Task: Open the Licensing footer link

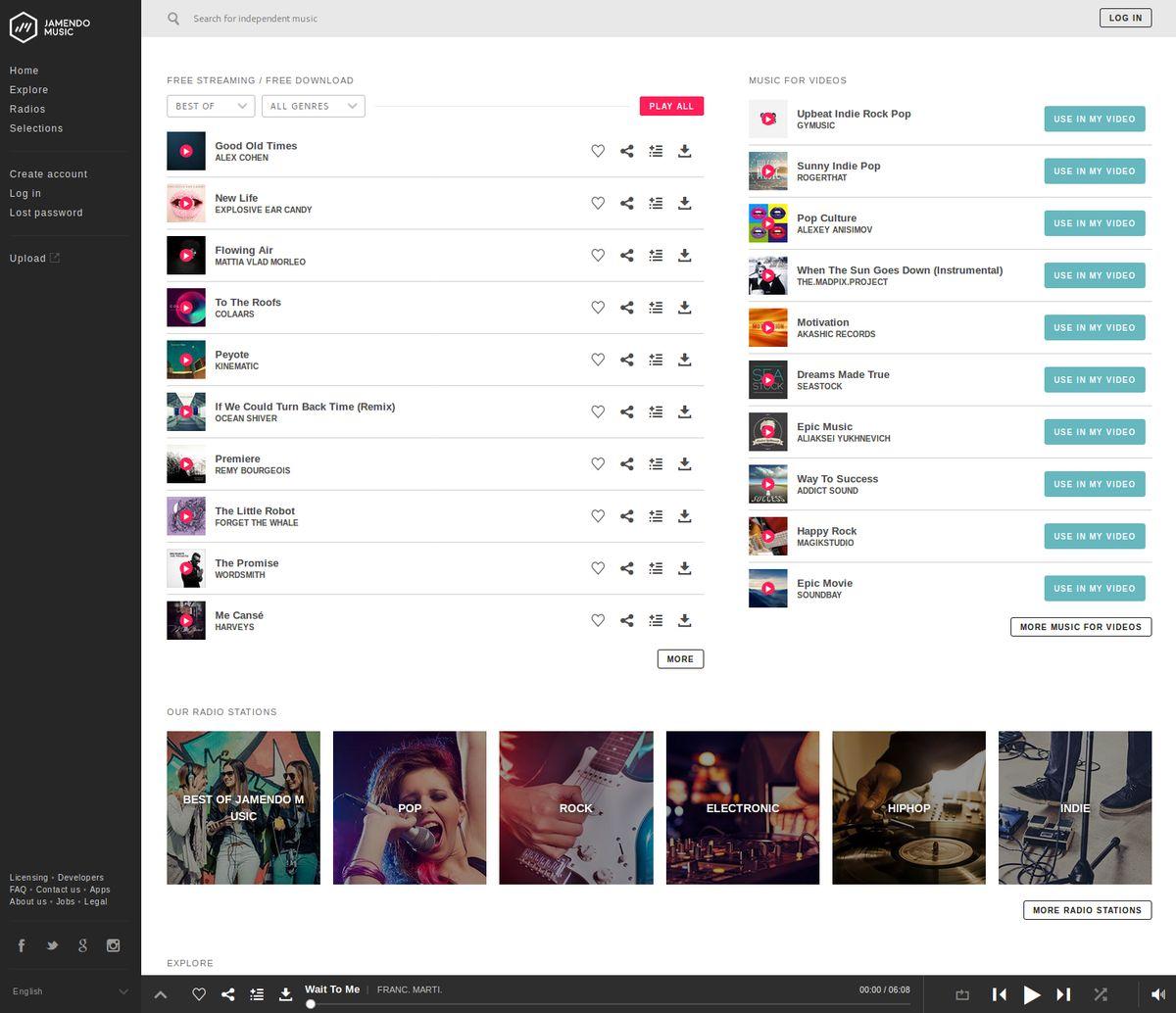Action: click(28, 878)
